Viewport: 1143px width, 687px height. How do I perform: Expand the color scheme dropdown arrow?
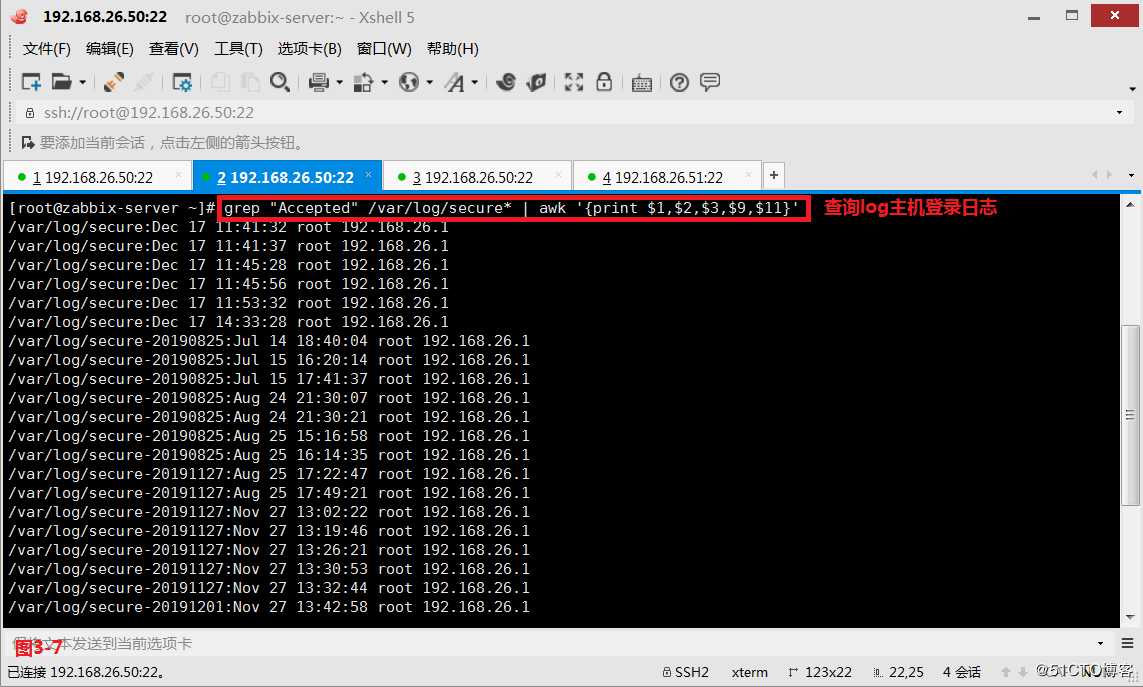384,82
